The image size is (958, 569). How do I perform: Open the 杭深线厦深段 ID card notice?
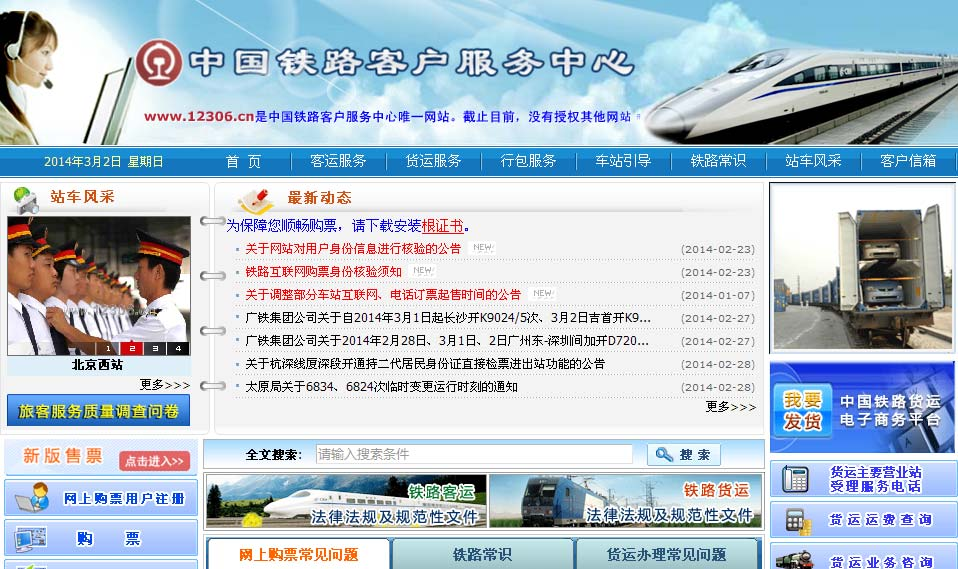tap(425, 364)
